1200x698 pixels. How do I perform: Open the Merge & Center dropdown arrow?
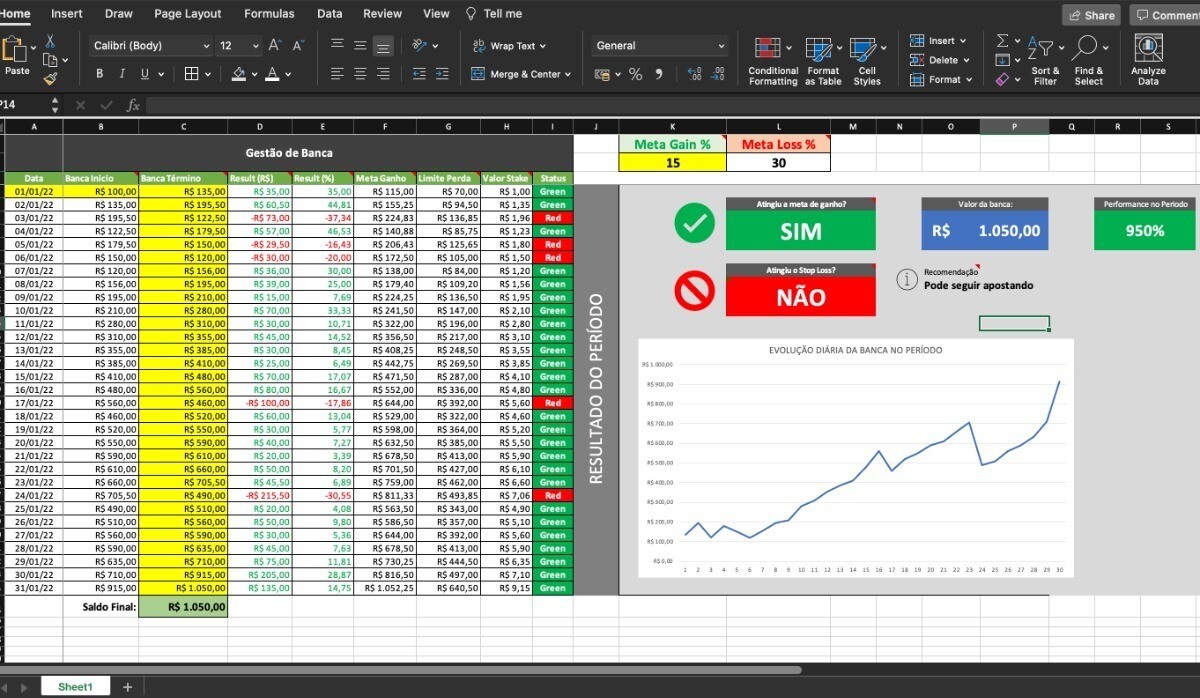[568, 74]
